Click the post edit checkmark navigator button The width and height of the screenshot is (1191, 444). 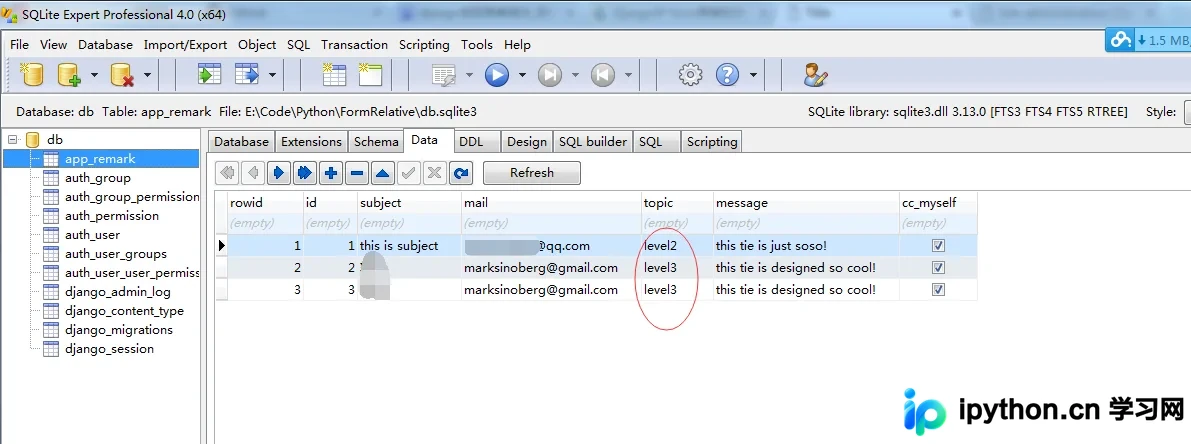click(408, 173)
